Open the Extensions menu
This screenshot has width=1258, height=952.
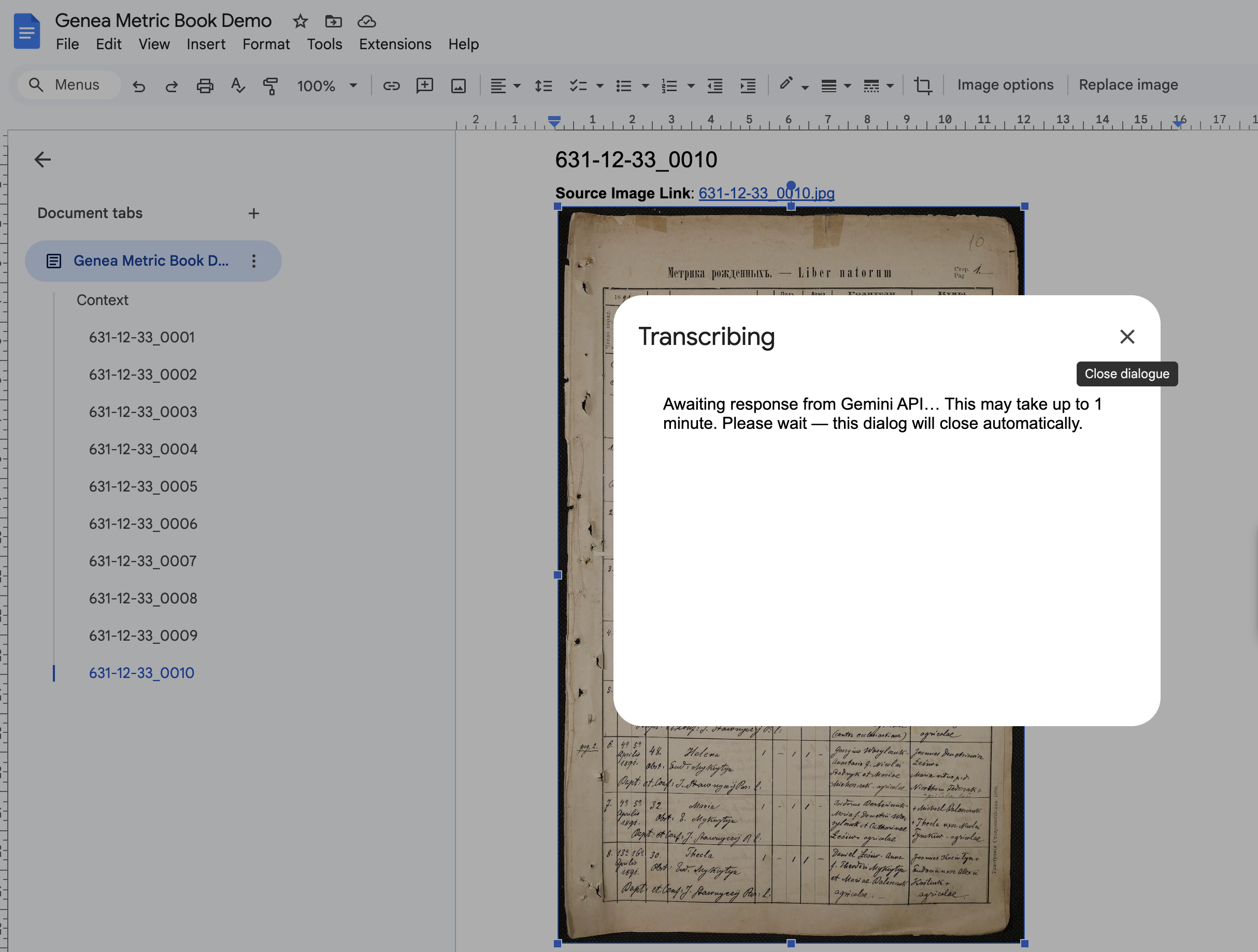(395, 44)
